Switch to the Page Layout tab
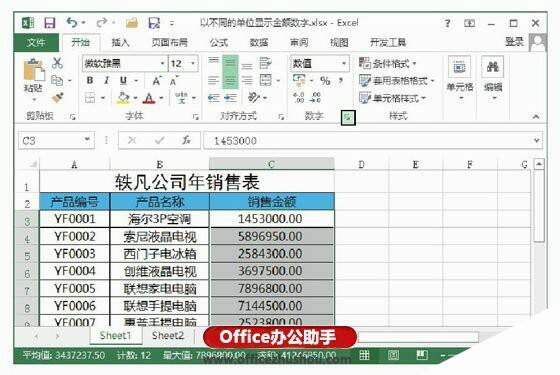The image size is (560, 375). (x=170, y=42)
